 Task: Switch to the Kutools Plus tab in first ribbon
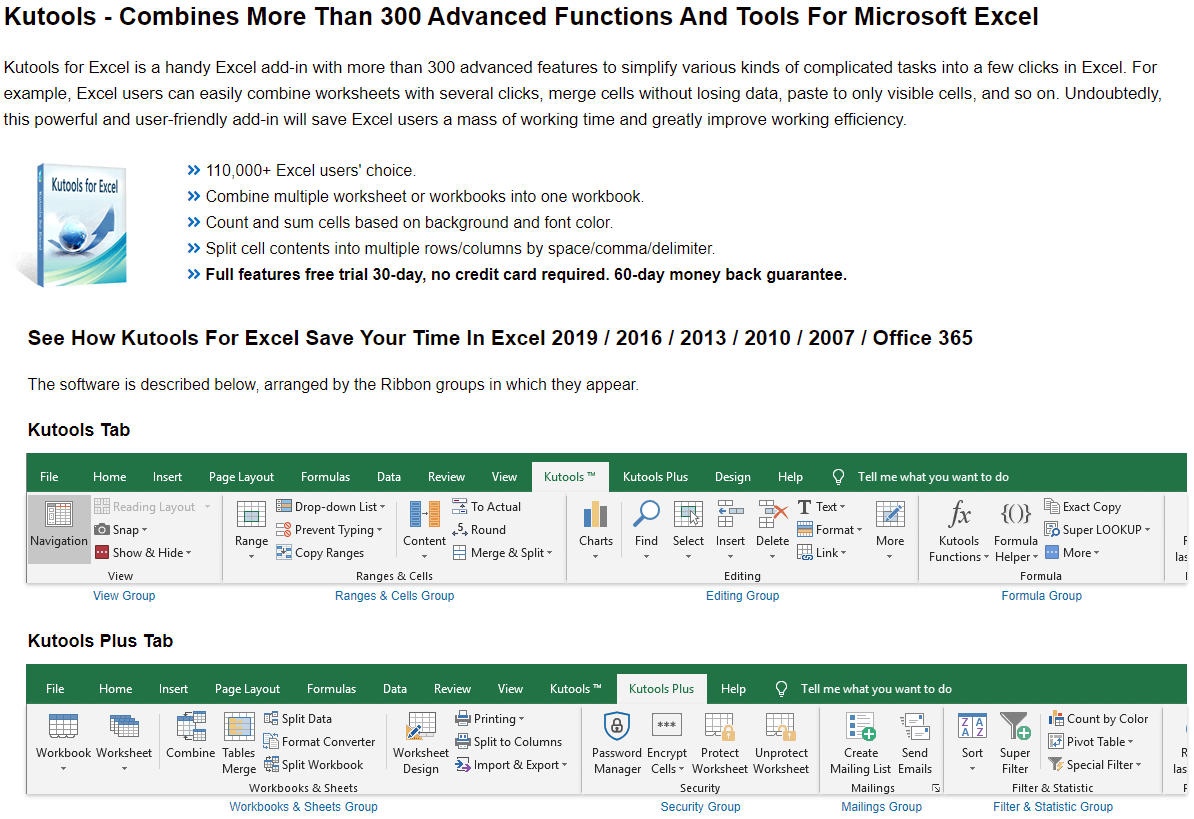(655, 477)
